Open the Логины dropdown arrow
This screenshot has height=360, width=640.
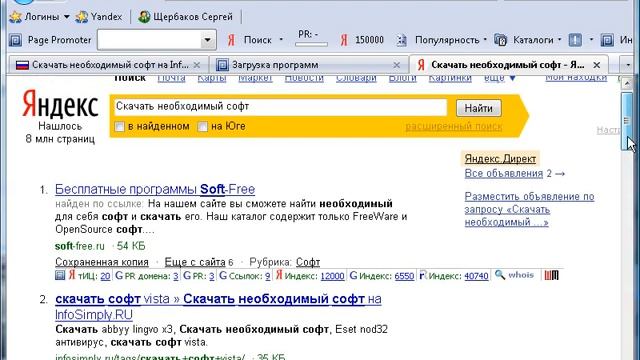click(x=67, y=17)
